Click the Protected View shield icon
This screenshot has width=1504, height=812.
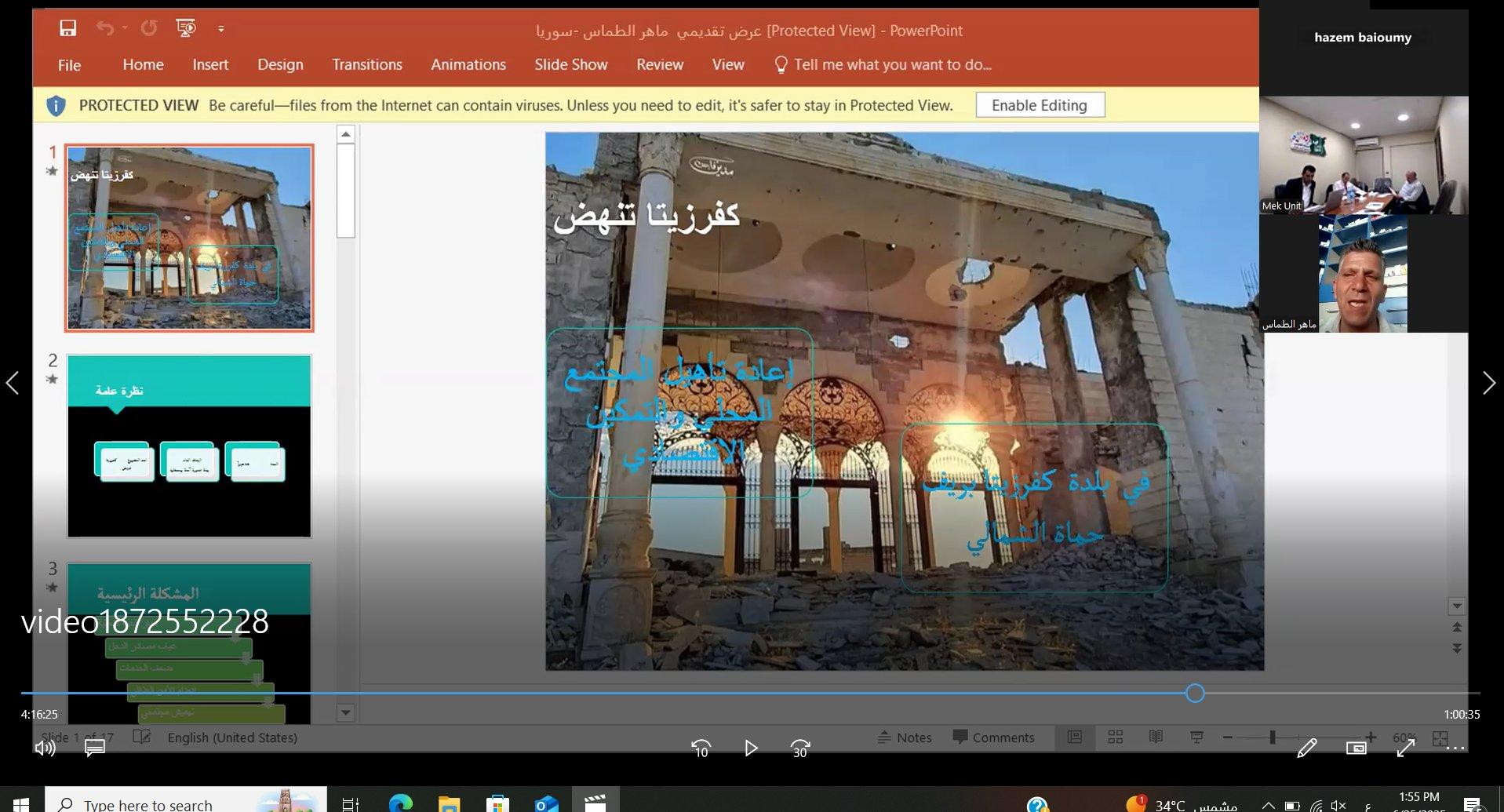click(56, 106)
